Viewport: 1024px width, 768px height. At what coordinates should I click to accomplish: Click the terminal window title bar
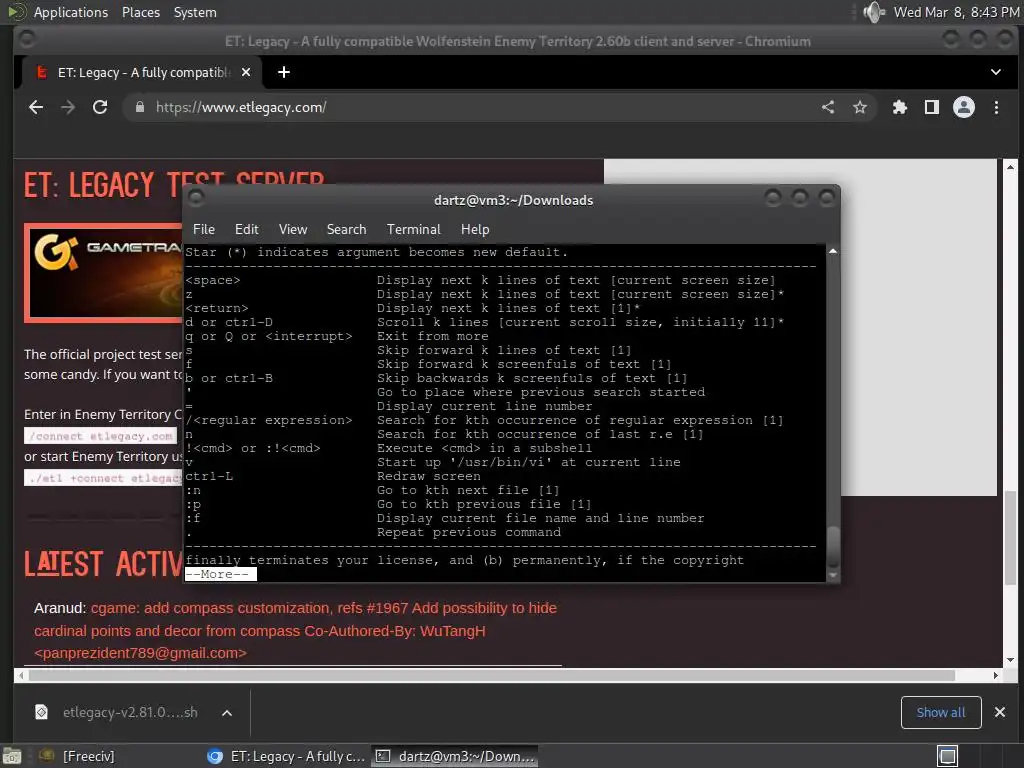click(513, 200)
